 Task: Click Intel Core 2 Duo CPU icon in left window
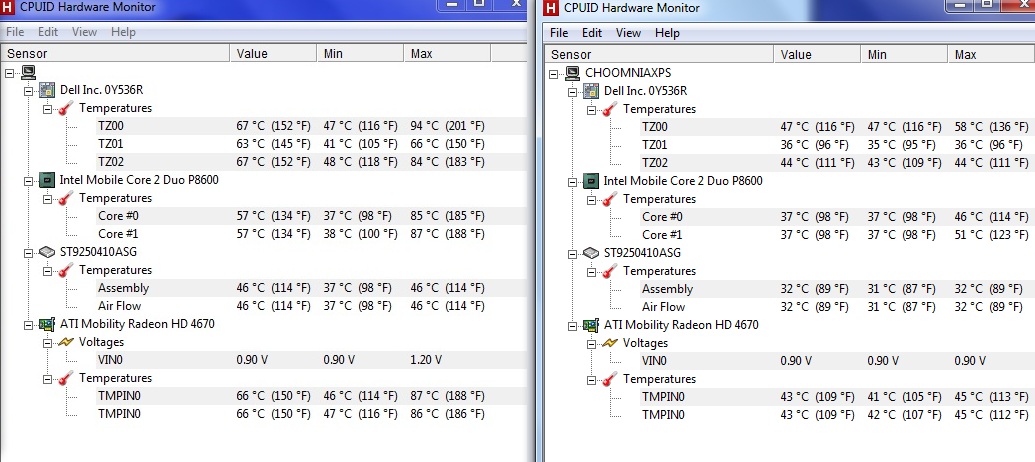pos(47,180)
